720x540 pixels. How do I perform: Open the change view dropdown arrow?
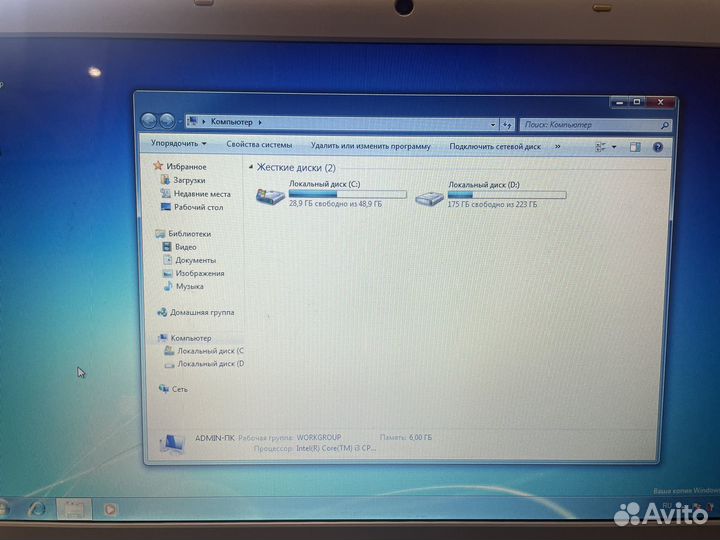615,147
